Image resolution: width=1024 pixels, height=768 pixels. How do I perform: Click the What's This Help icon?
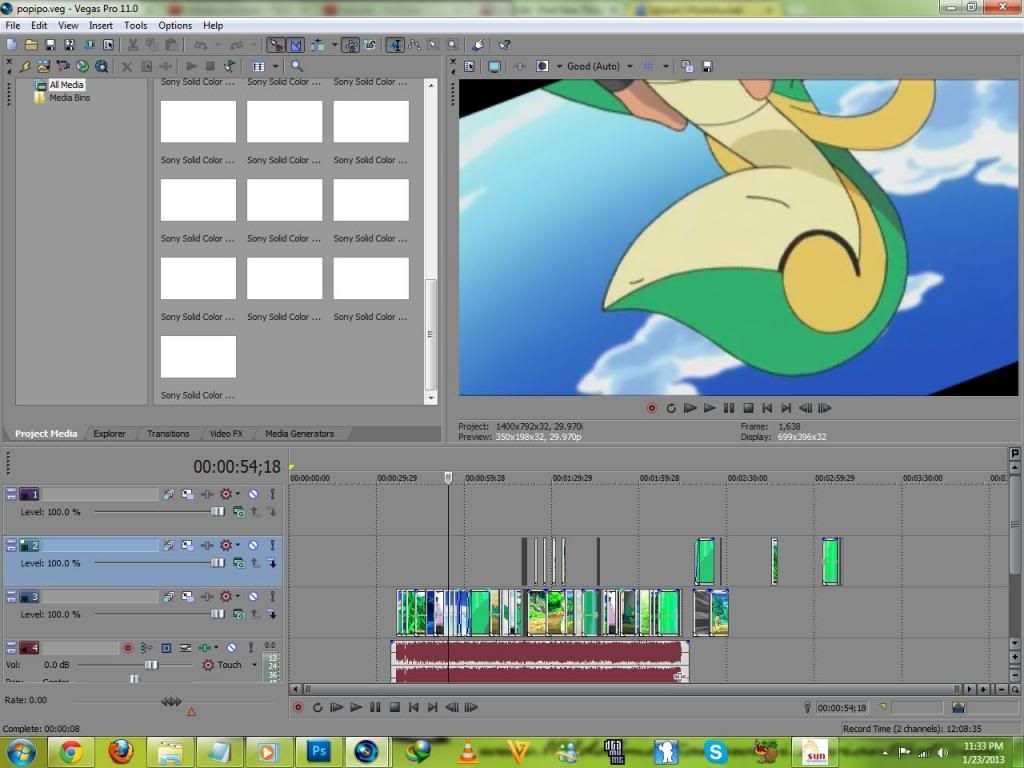click(x=504, y=45)
